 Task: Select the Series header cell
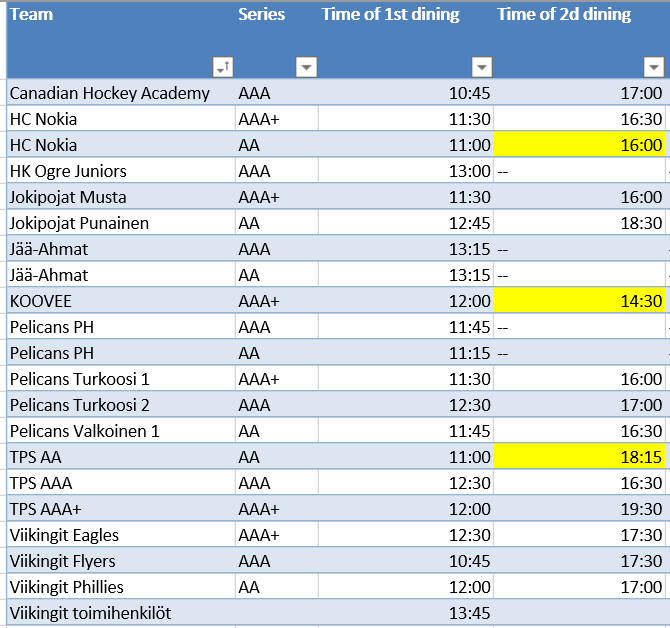click(x=276, y=40)
